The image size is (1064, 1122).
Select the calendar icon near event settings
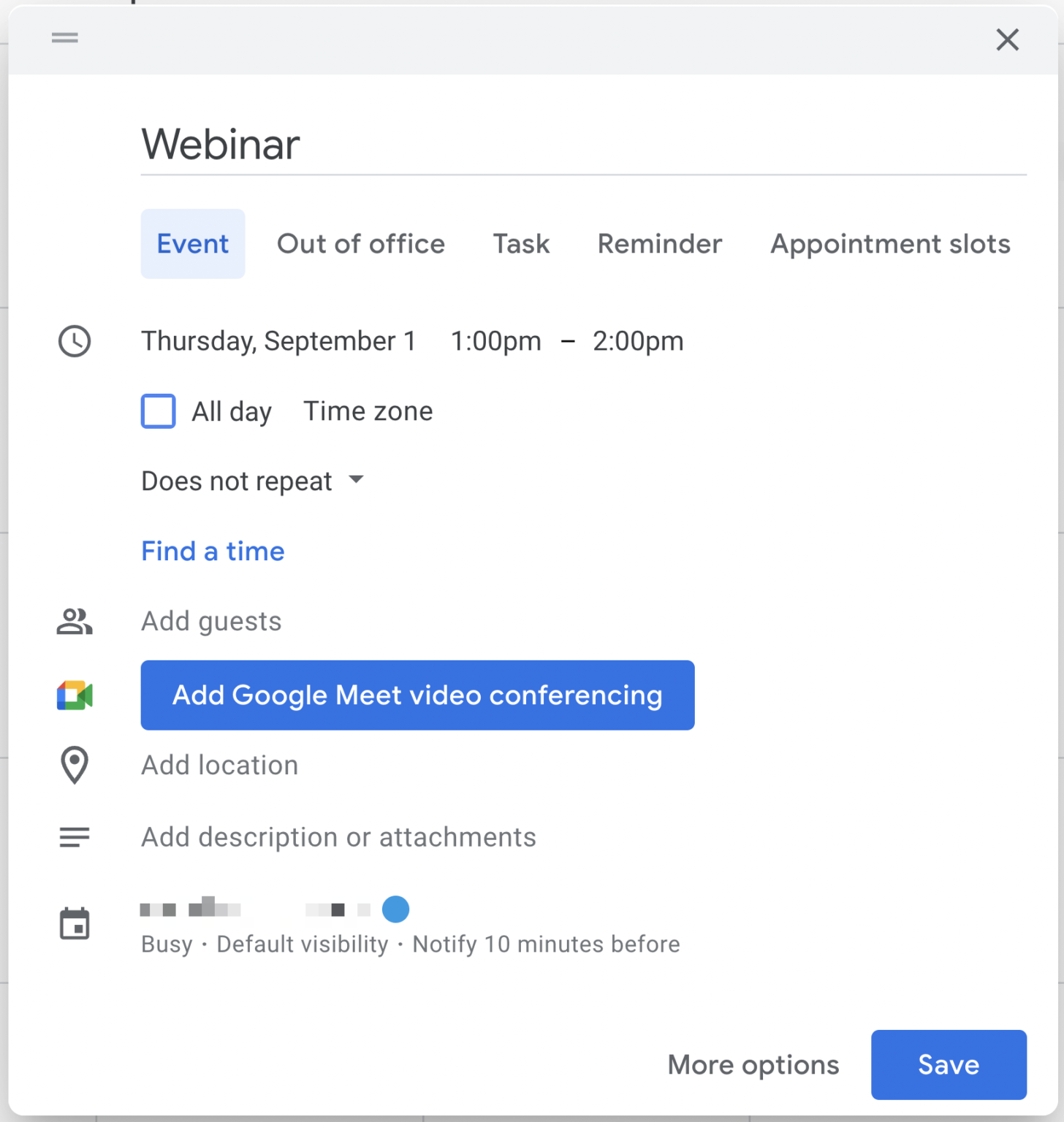(74, 923)
